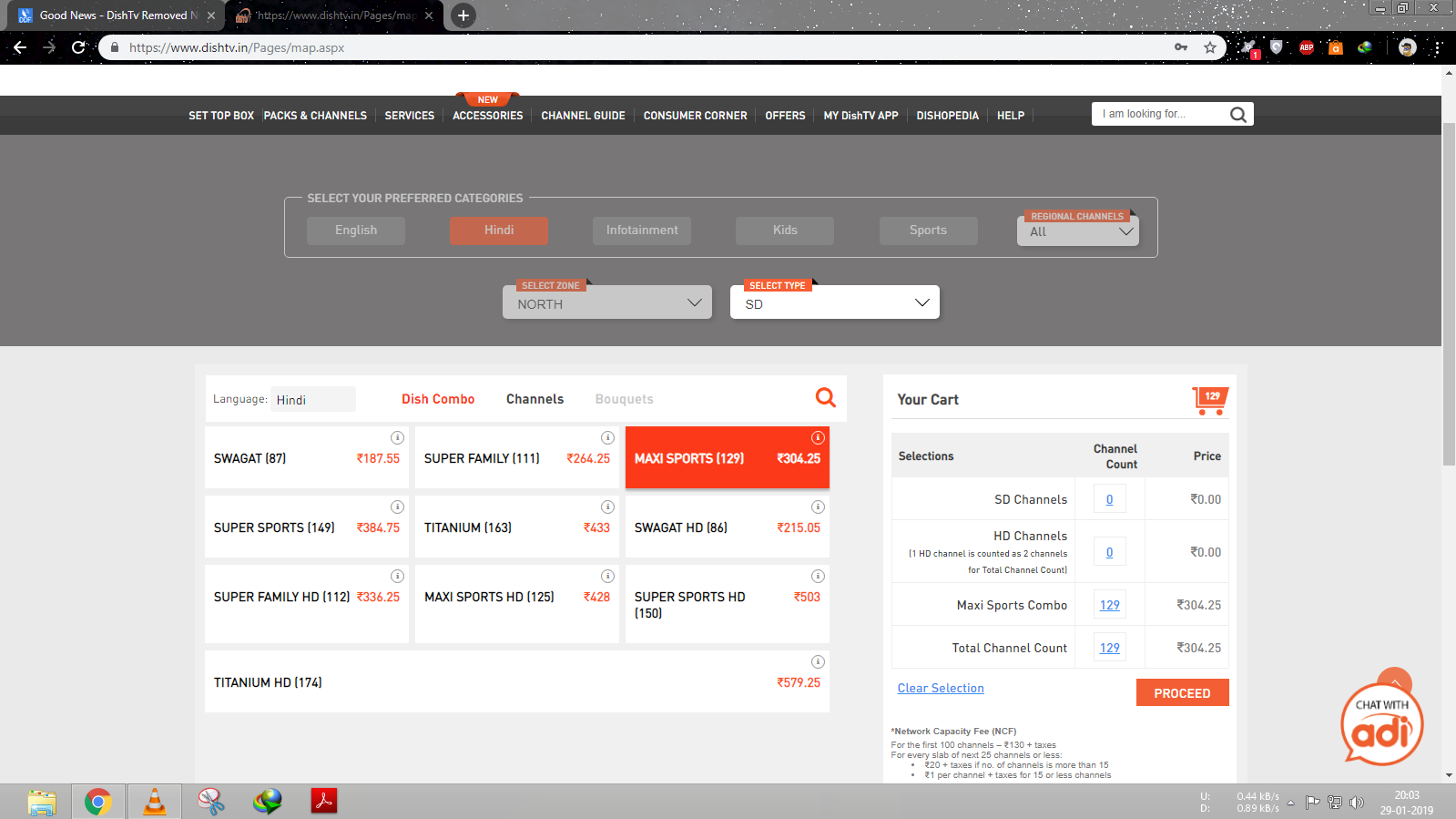The height and width of the screenshot is (819, 1456).
Task: Show info for TITANIUM (163) pack
Action: [x=607, y=507]
